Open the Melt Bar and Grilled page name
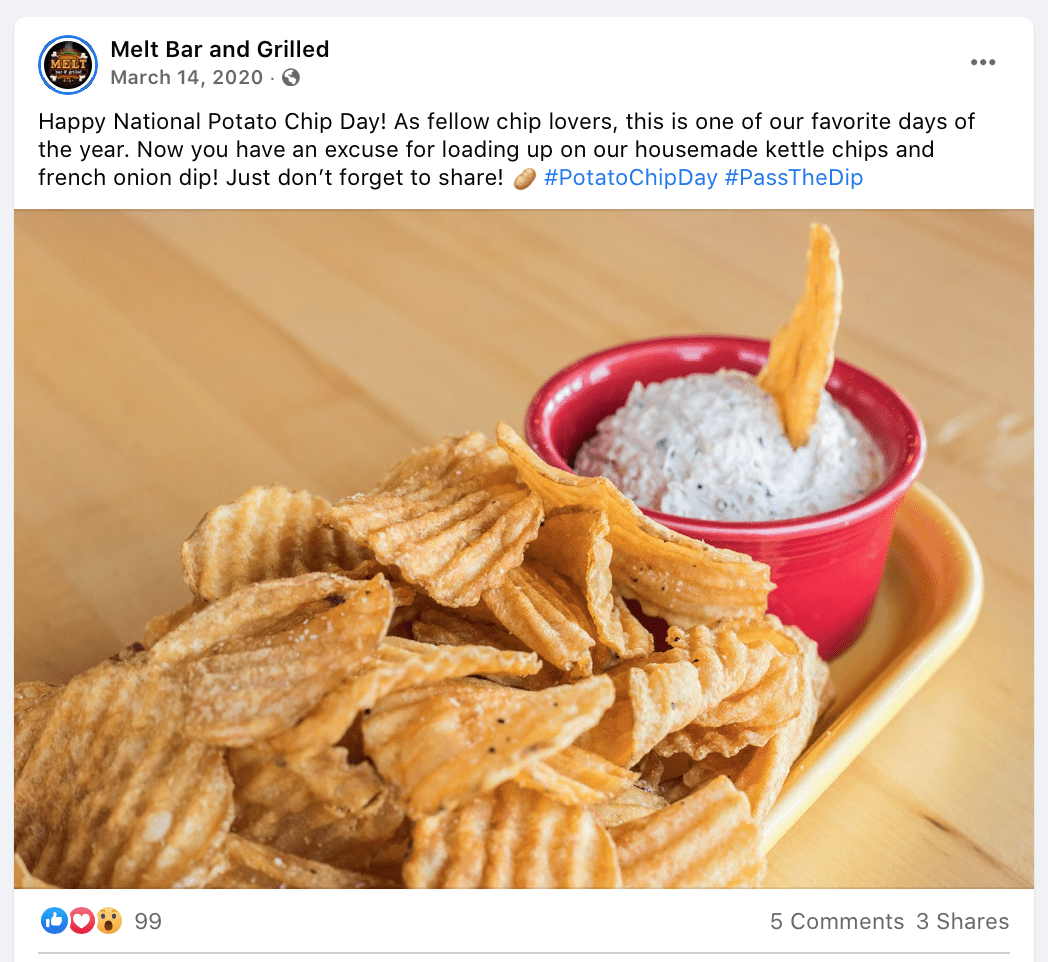The width and height of the screenshot is (1048, 962). (220, 49)
